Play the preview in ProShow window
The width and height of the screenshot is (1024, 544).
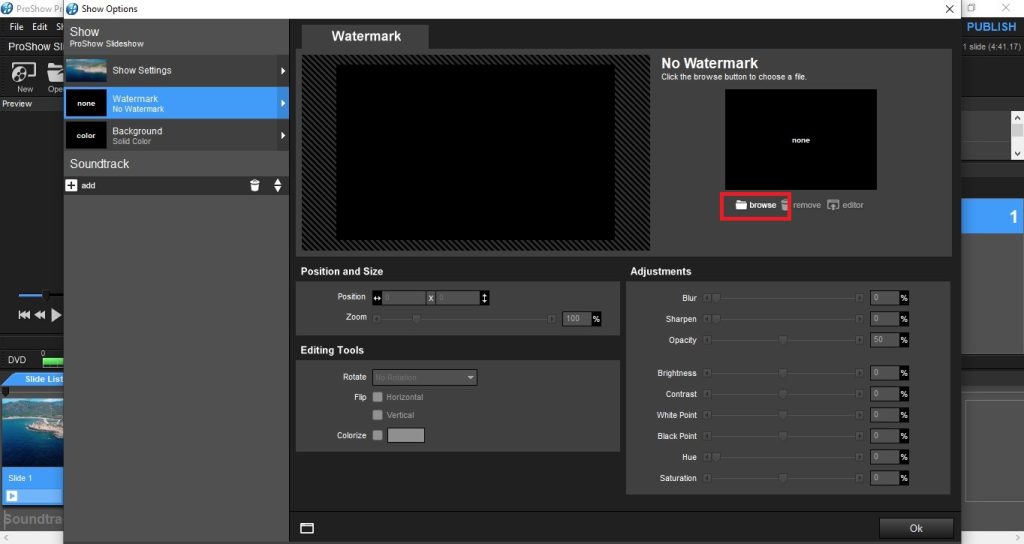click(x=56, y=315)
